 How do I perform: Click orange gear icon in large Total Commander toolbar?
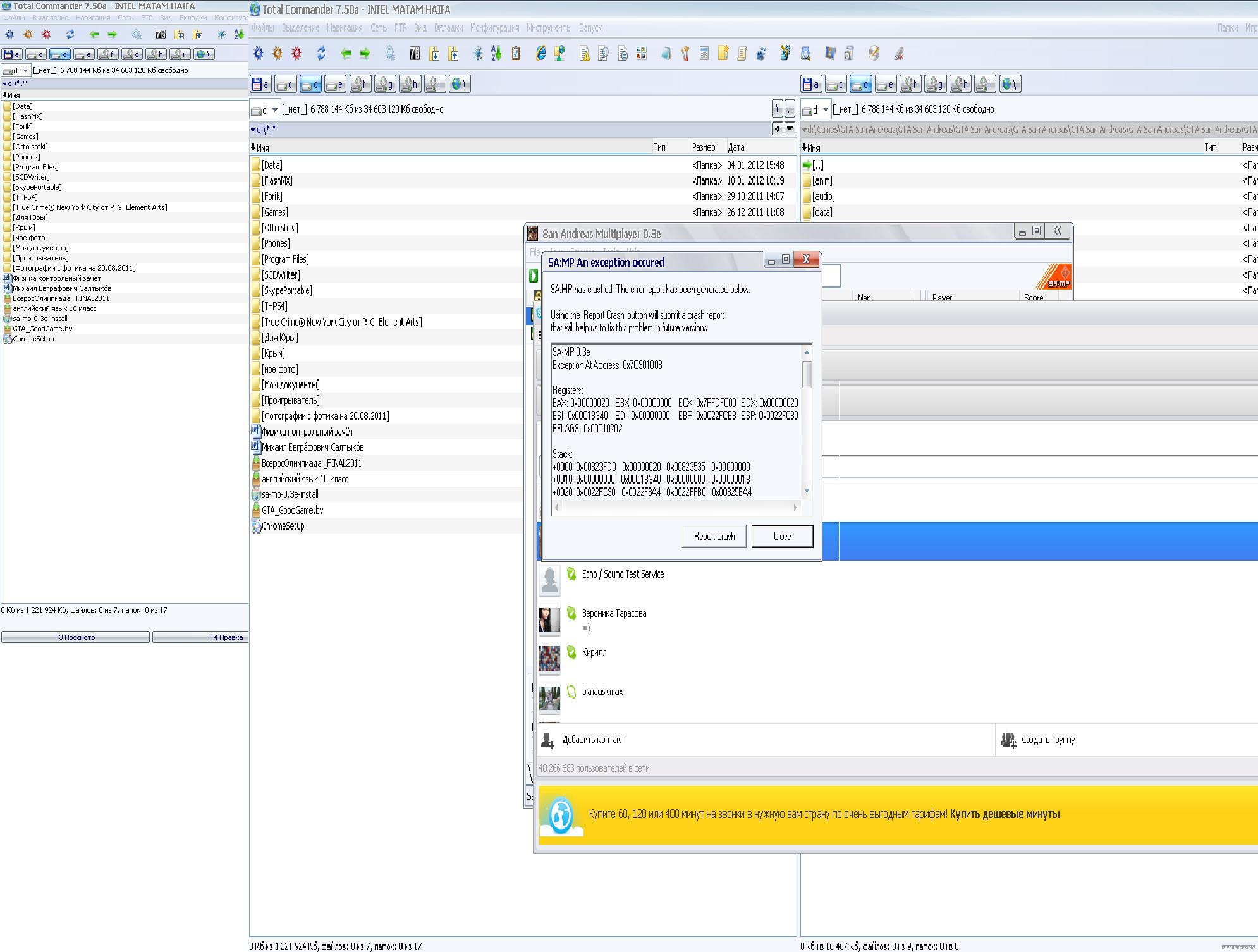pyautogui.click(x=278, y=54)
